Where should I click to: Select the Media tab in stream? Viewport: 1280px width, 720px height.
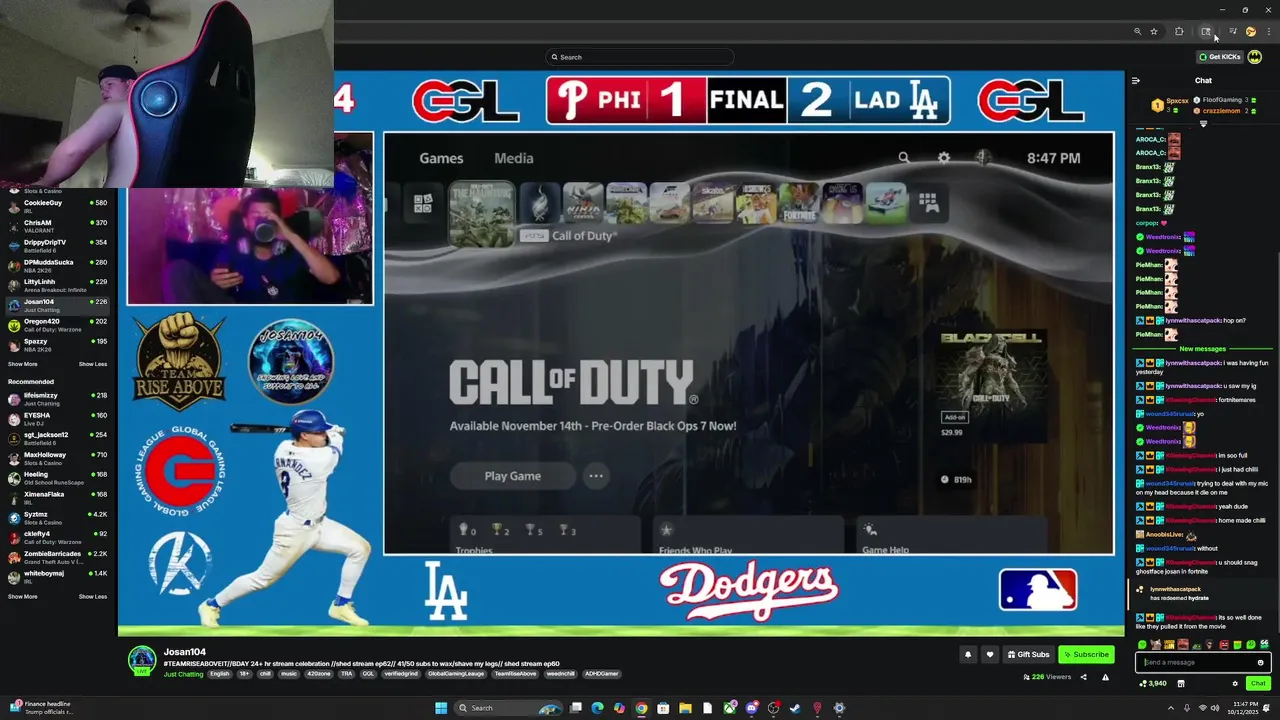pyautogui.click(x=514, y=158)
